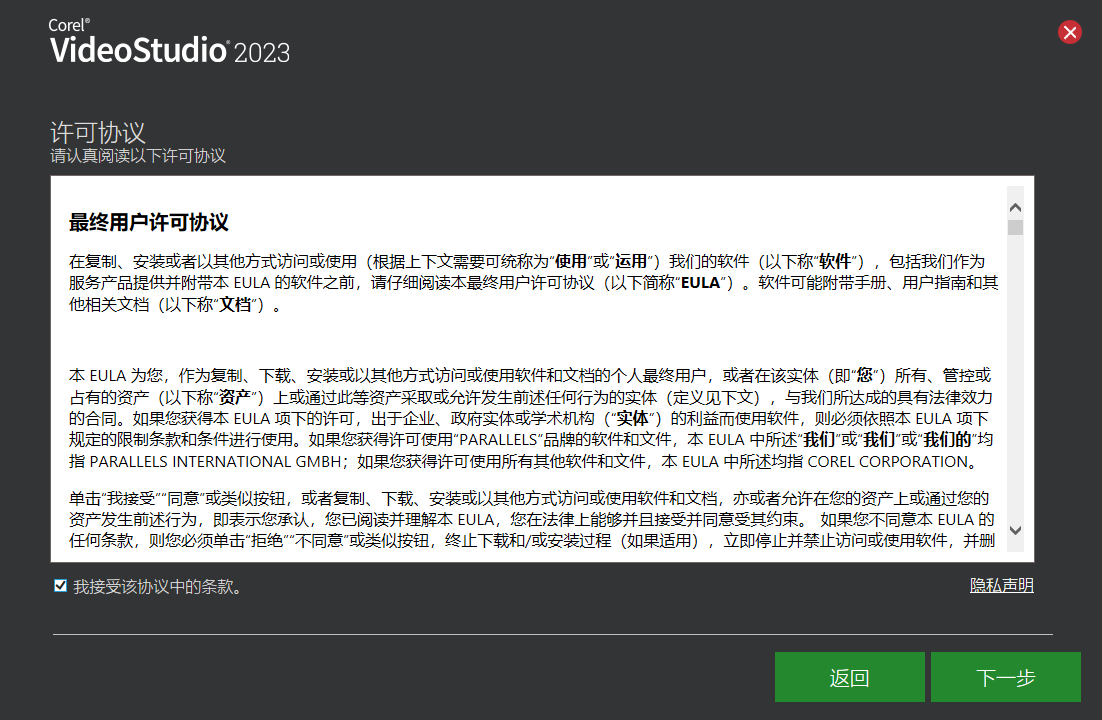Click the 最终用户许可协议 heading

coord(146,223)
